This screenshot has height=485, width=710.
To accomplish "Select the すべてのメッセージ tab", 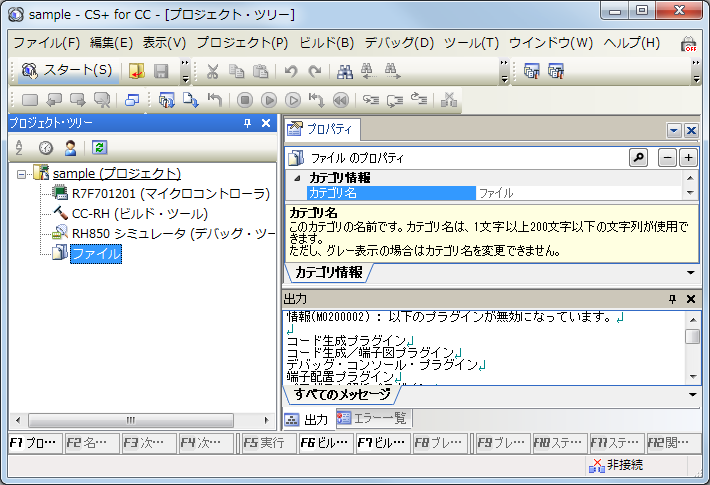I will click(x=342, y=394).
